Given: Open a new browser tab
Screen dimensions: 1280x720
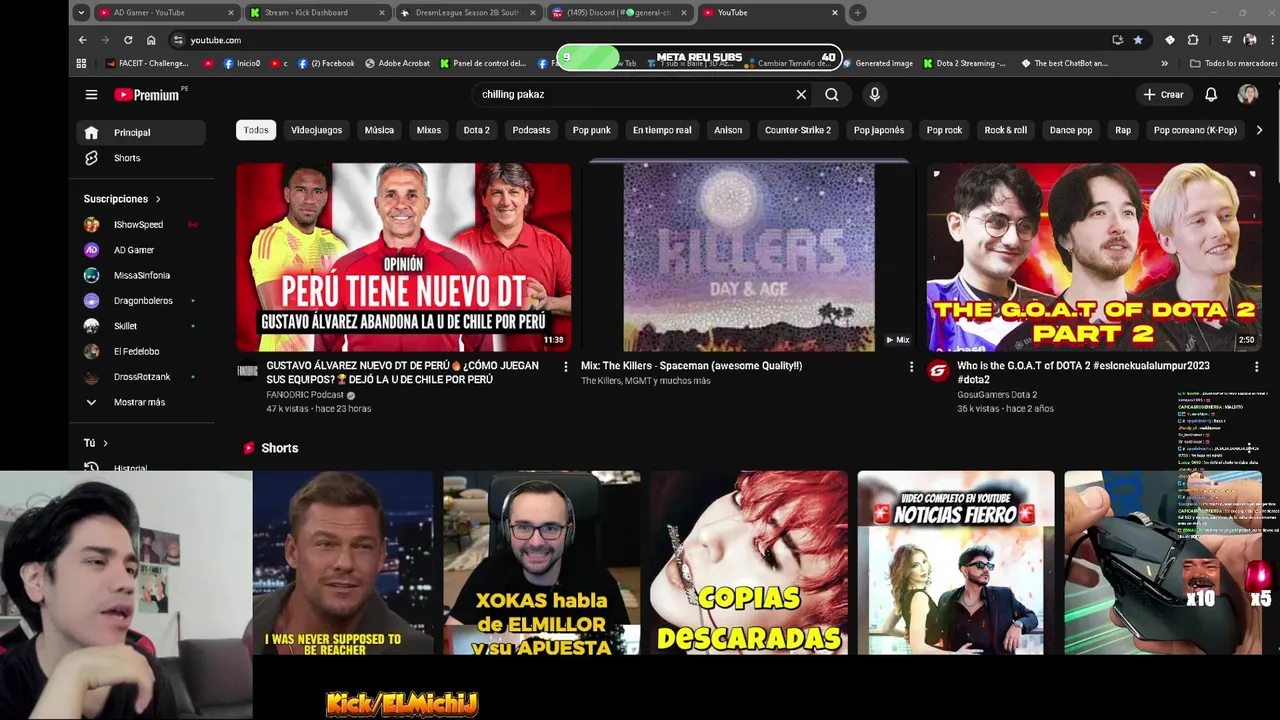Looking at the screenshot, I should [858, 13].
